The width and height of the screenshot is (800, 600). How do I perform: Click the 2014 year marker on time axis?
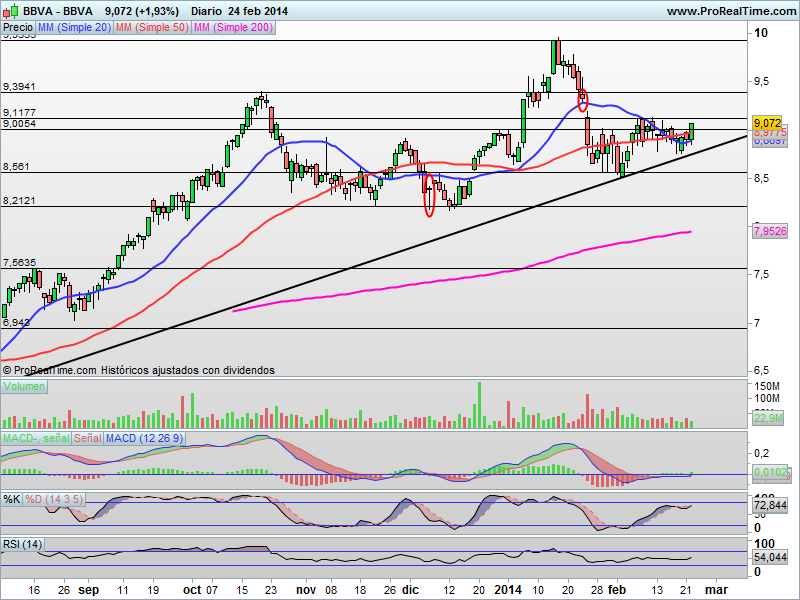point(508,590)
